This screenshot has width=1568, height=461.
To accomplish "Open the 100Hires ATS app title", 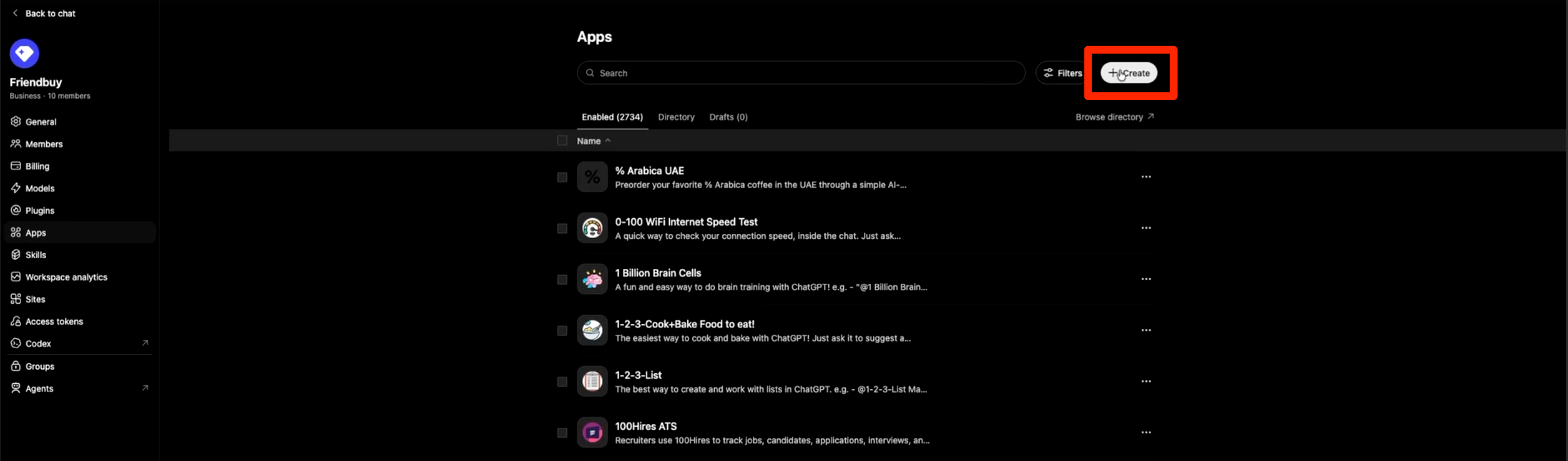I will [x=645, y=427].
